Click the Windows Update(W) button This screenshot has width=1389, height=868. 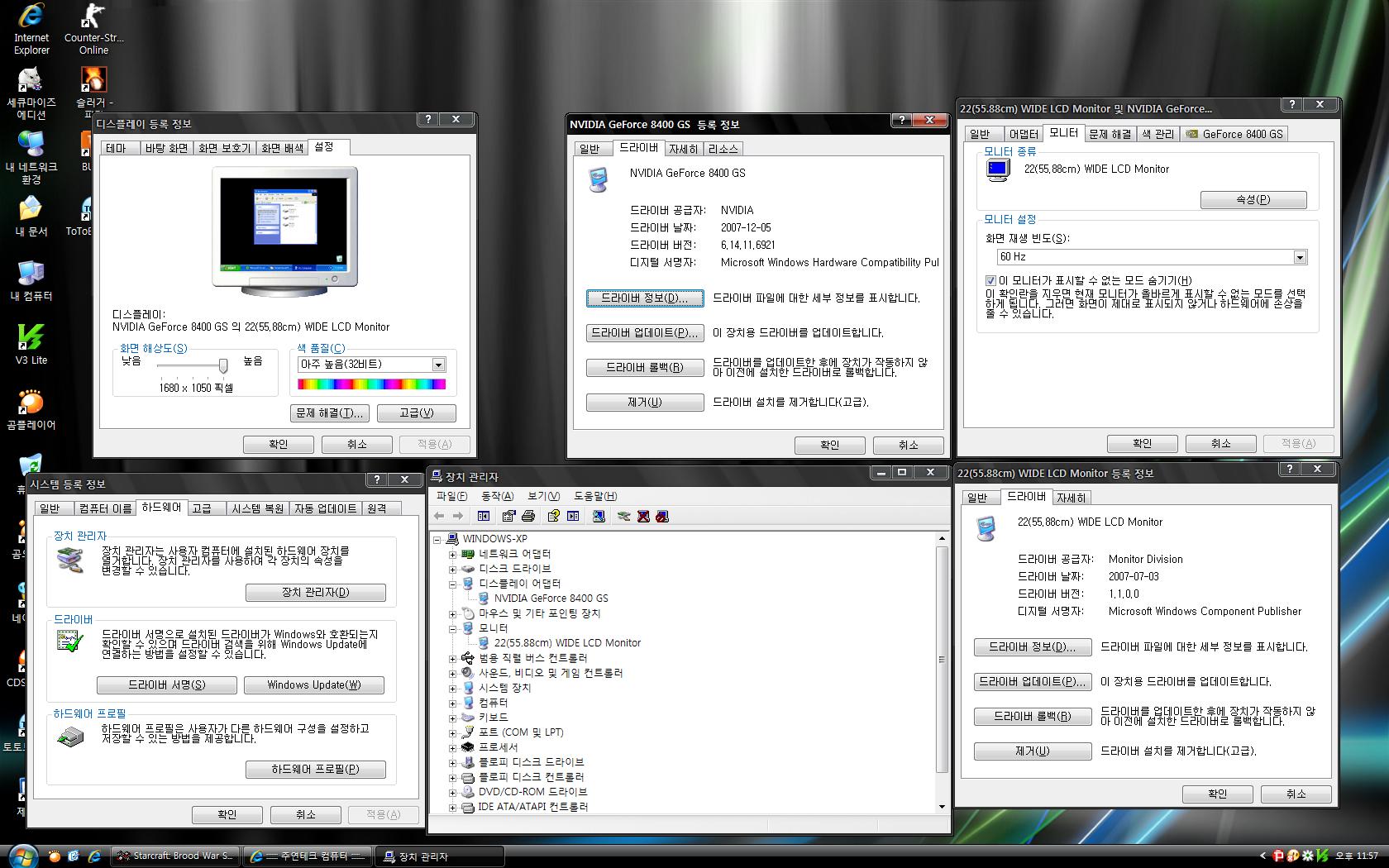coord(313,685)
